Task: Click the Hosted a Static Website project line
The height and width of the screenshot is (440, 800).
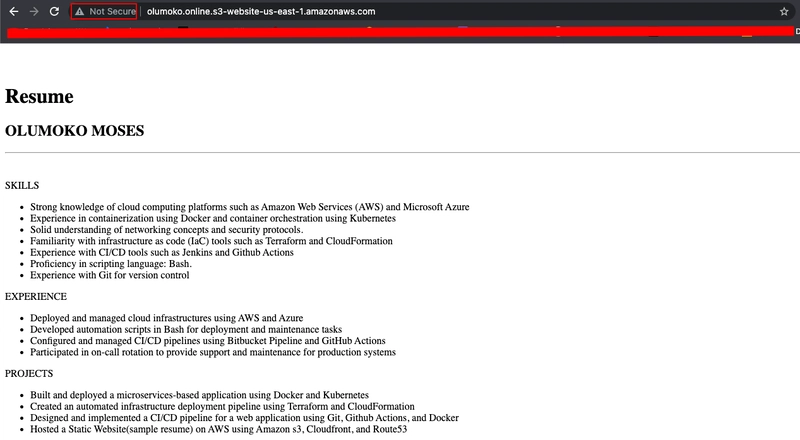Action: tap(218, 429)
